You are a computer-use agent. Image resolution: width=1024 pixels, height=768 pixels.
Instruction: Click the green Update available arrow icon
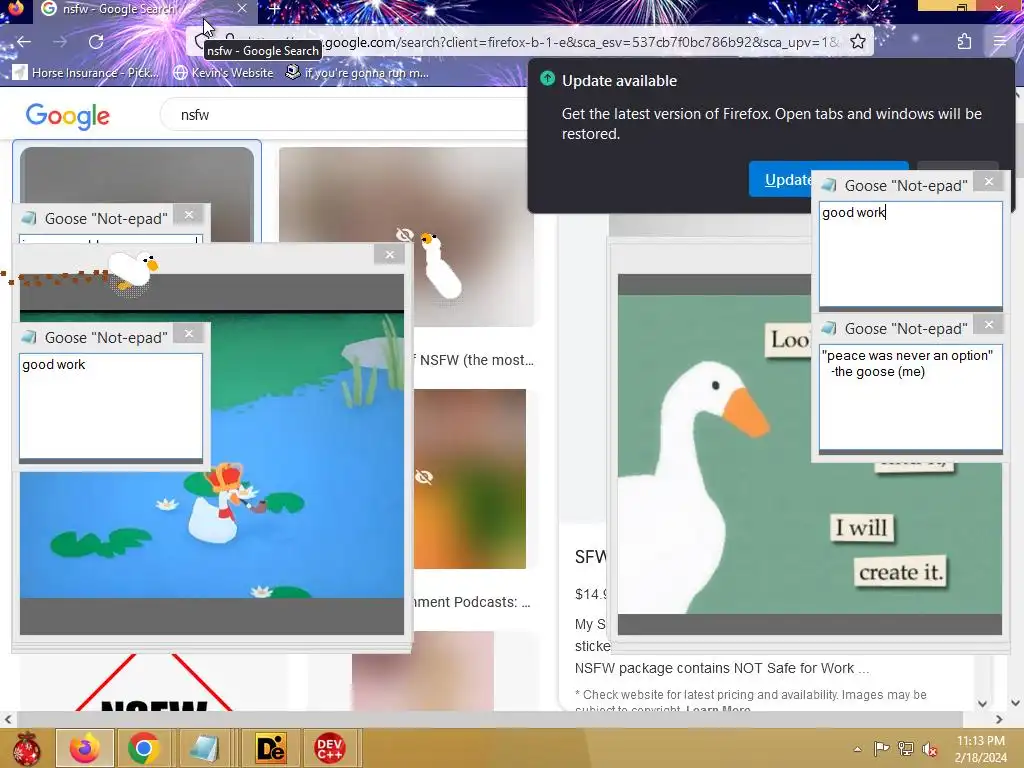point(547,79)
